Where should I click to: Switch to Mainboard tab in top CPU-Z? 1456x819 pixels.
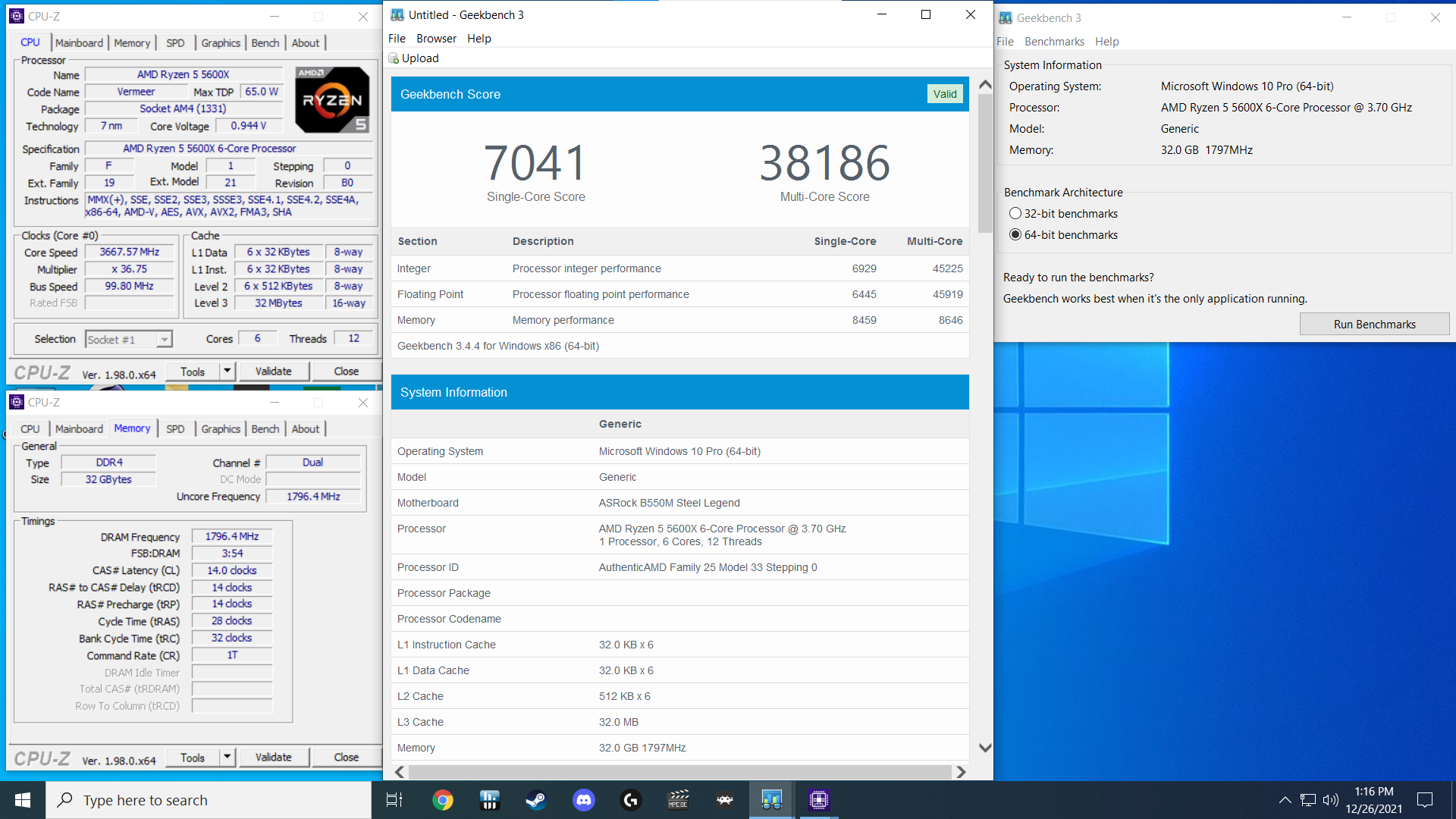coord(79,43)
